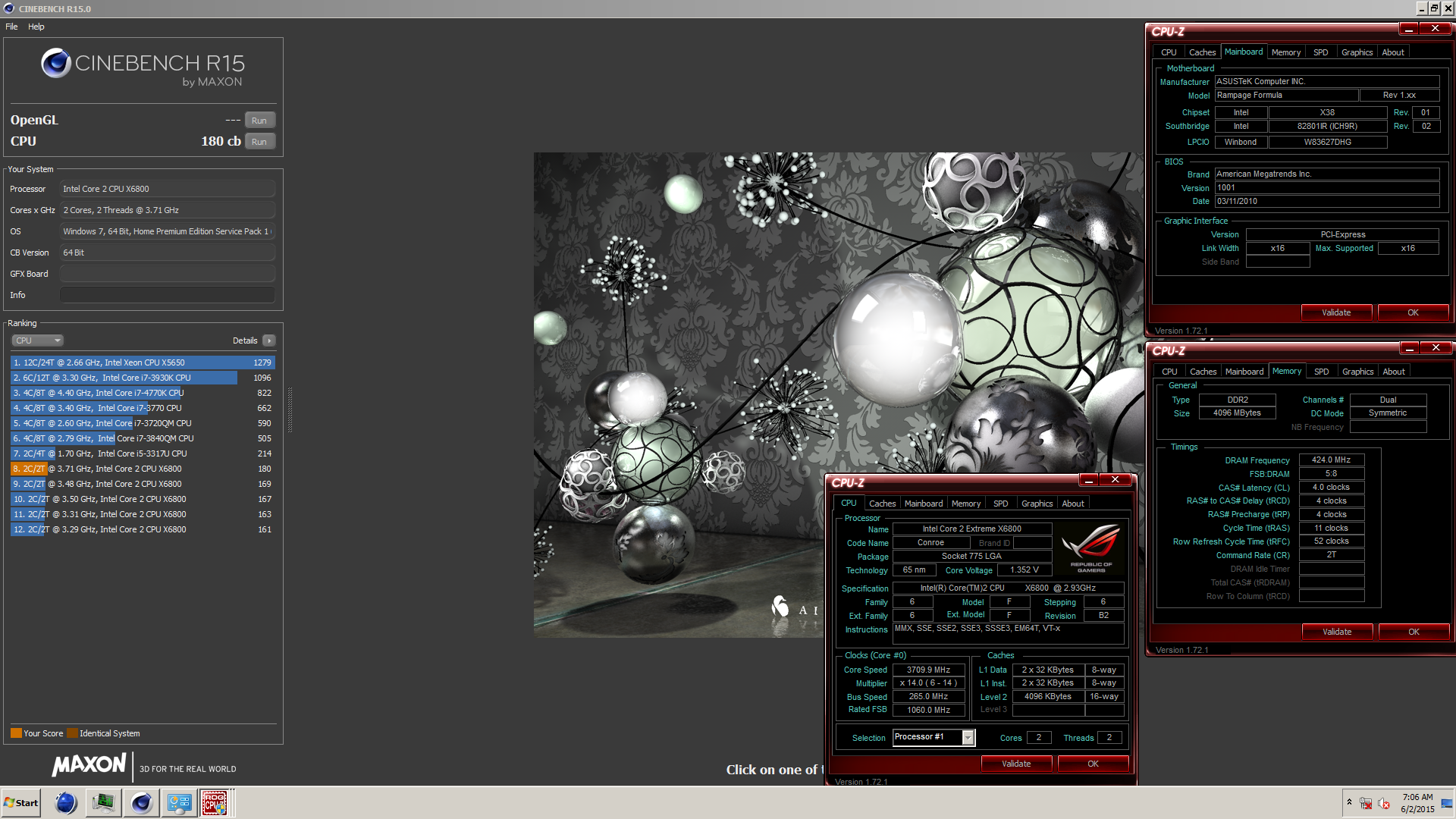This screenshot has width=1456, height=819.
Task: Switch to ROG CPU-Z taskbar icon
Action: pyautogui.click(x=215, y=803)
